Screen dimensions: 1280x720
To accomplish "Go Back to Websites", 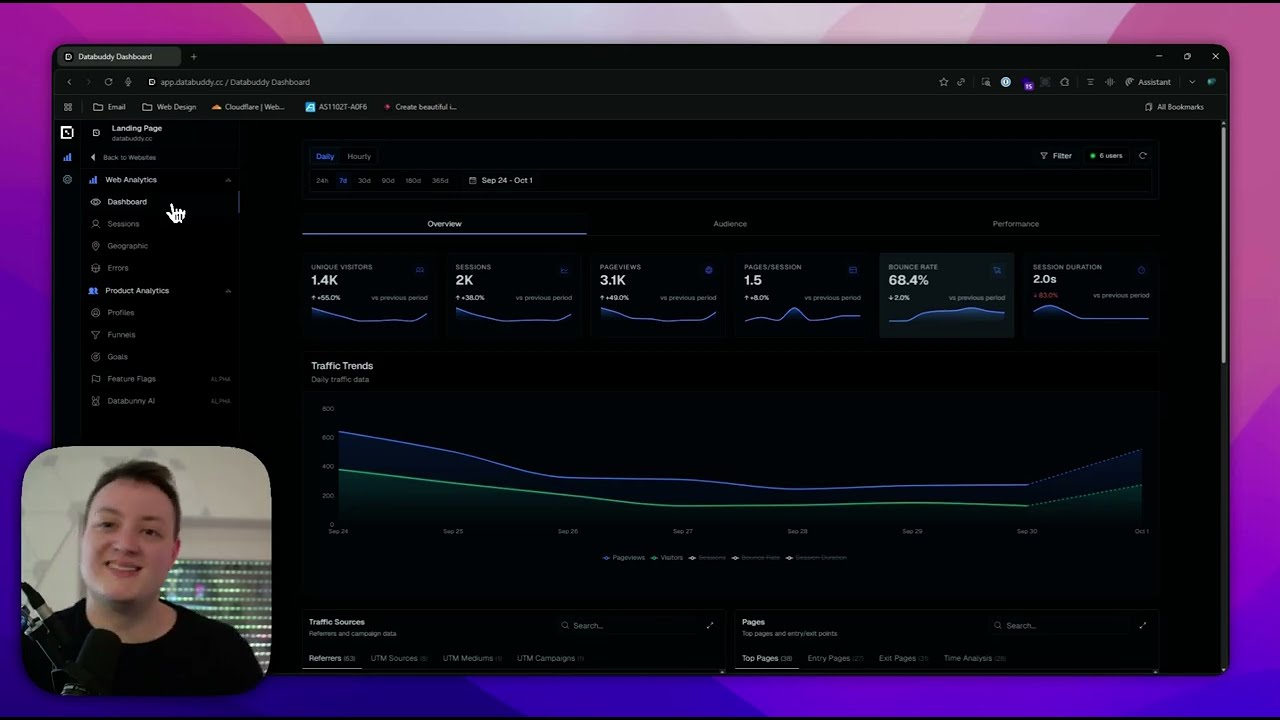I will click(x=123, y=157).
